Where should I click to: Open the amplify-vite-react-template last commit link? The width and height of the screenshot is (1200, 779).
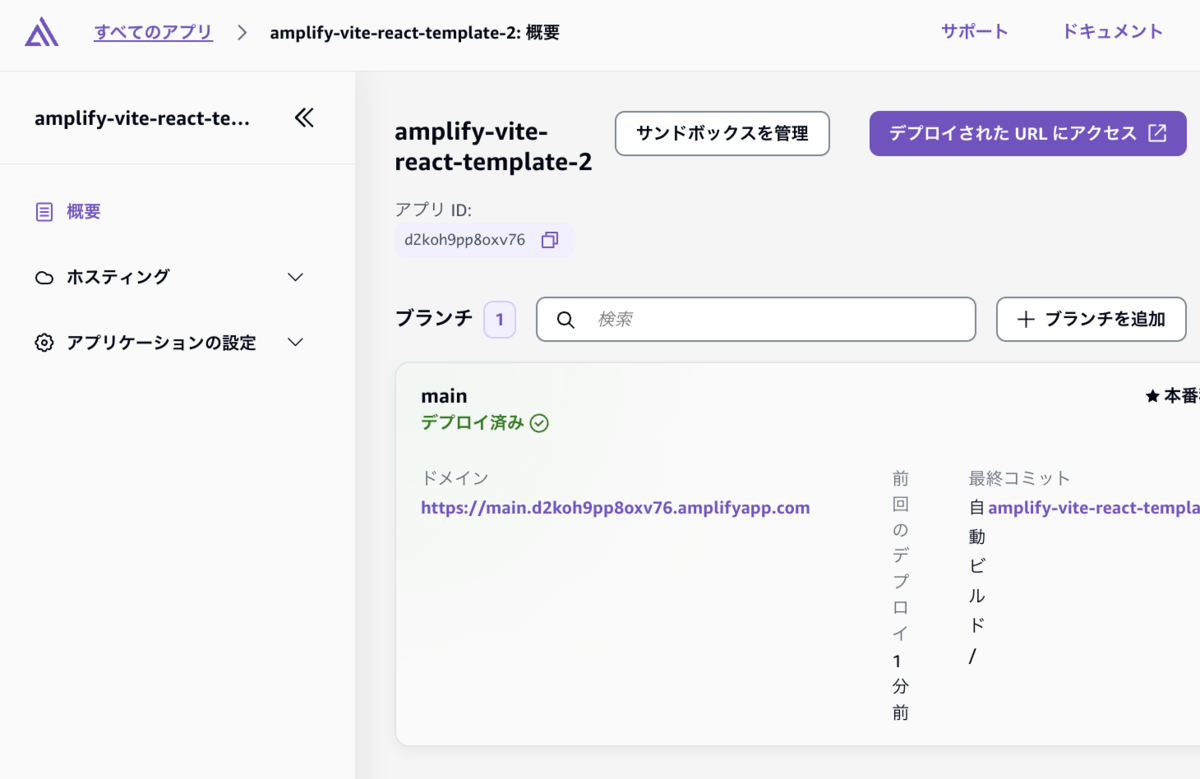click(x=1093, y=508)
